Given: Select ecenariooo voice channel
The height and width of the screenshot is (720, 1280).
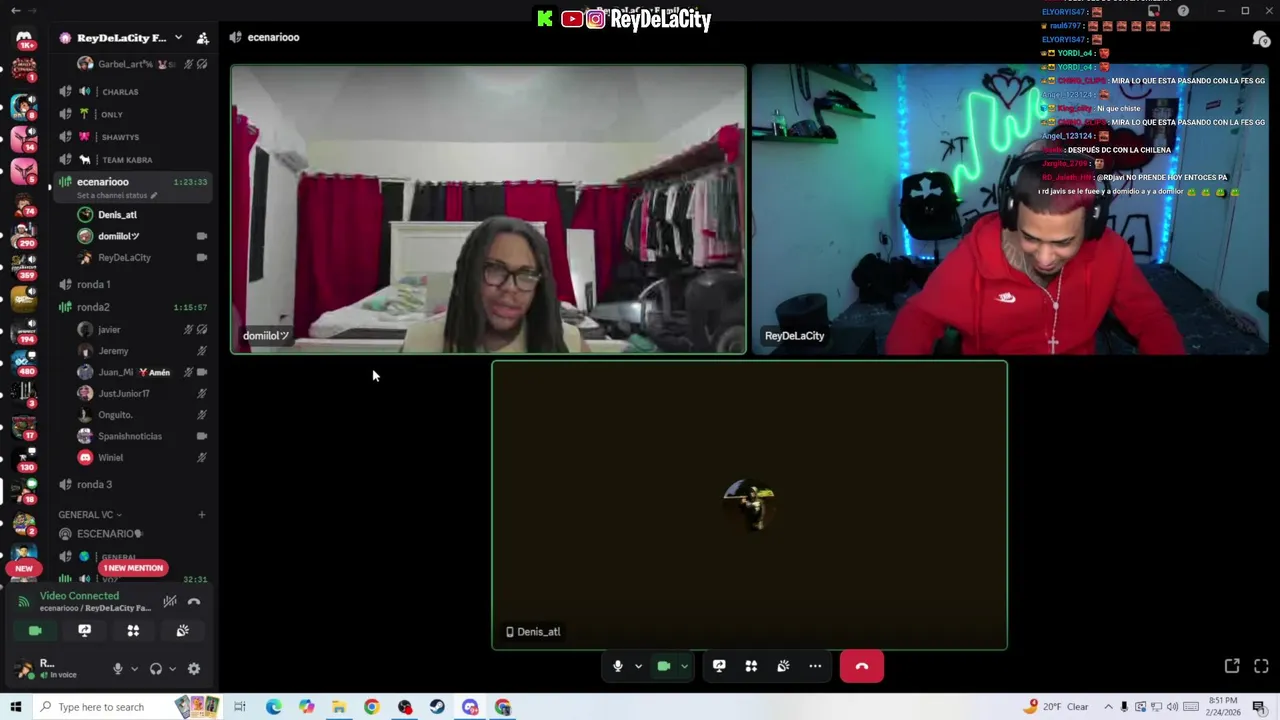Looking at the screenshot, I should (x=132, y=187).
